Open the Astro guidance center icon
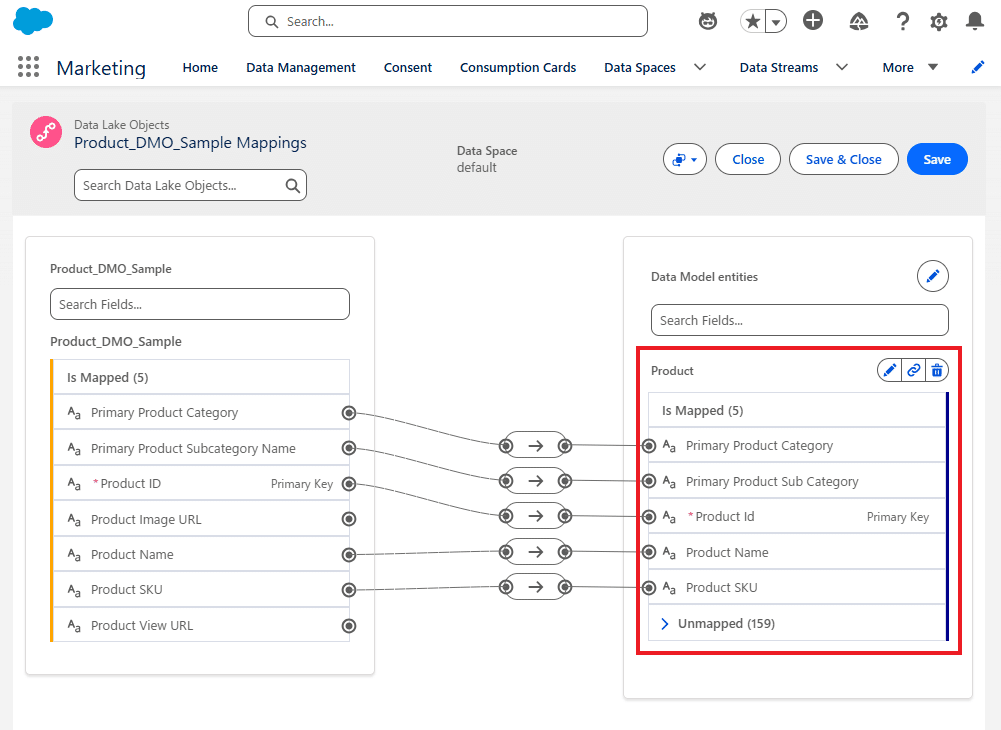This screenshot has height=730, width=1001. 707,21
